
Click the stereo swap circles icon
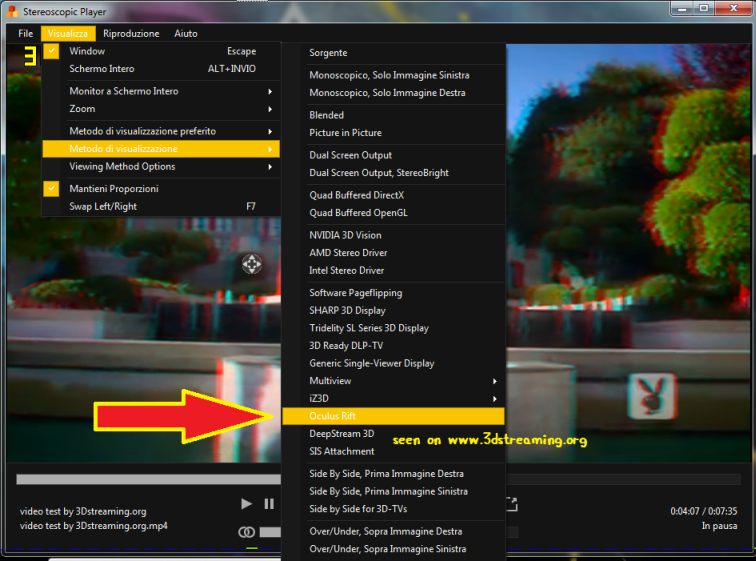pos(247,532)
